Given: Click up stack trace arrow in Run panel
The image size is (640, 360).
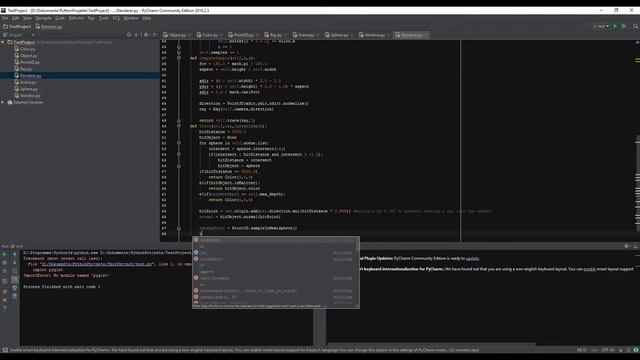Looking at the screenshot, I should point(15,254).
